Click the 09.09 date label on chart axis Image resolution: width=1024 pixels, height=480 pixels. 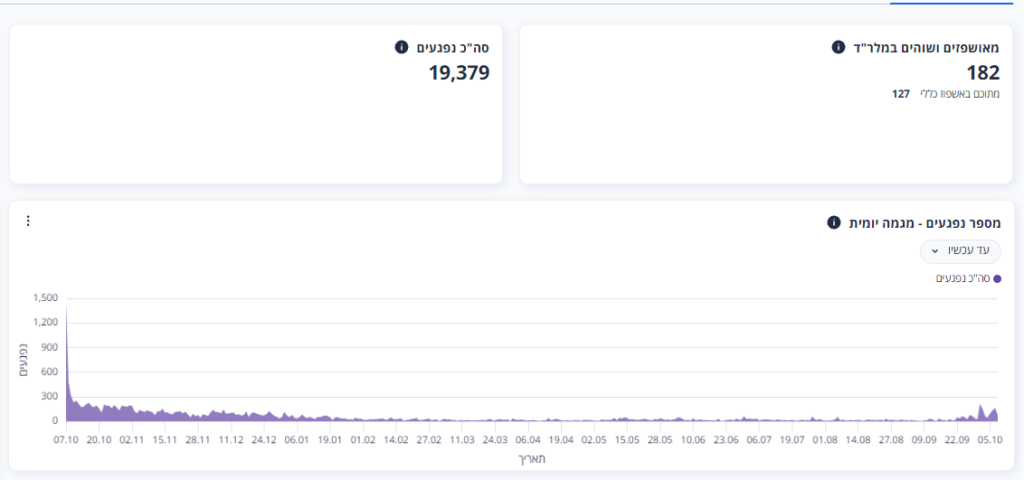pyautogui.click(x=923, y=440)
